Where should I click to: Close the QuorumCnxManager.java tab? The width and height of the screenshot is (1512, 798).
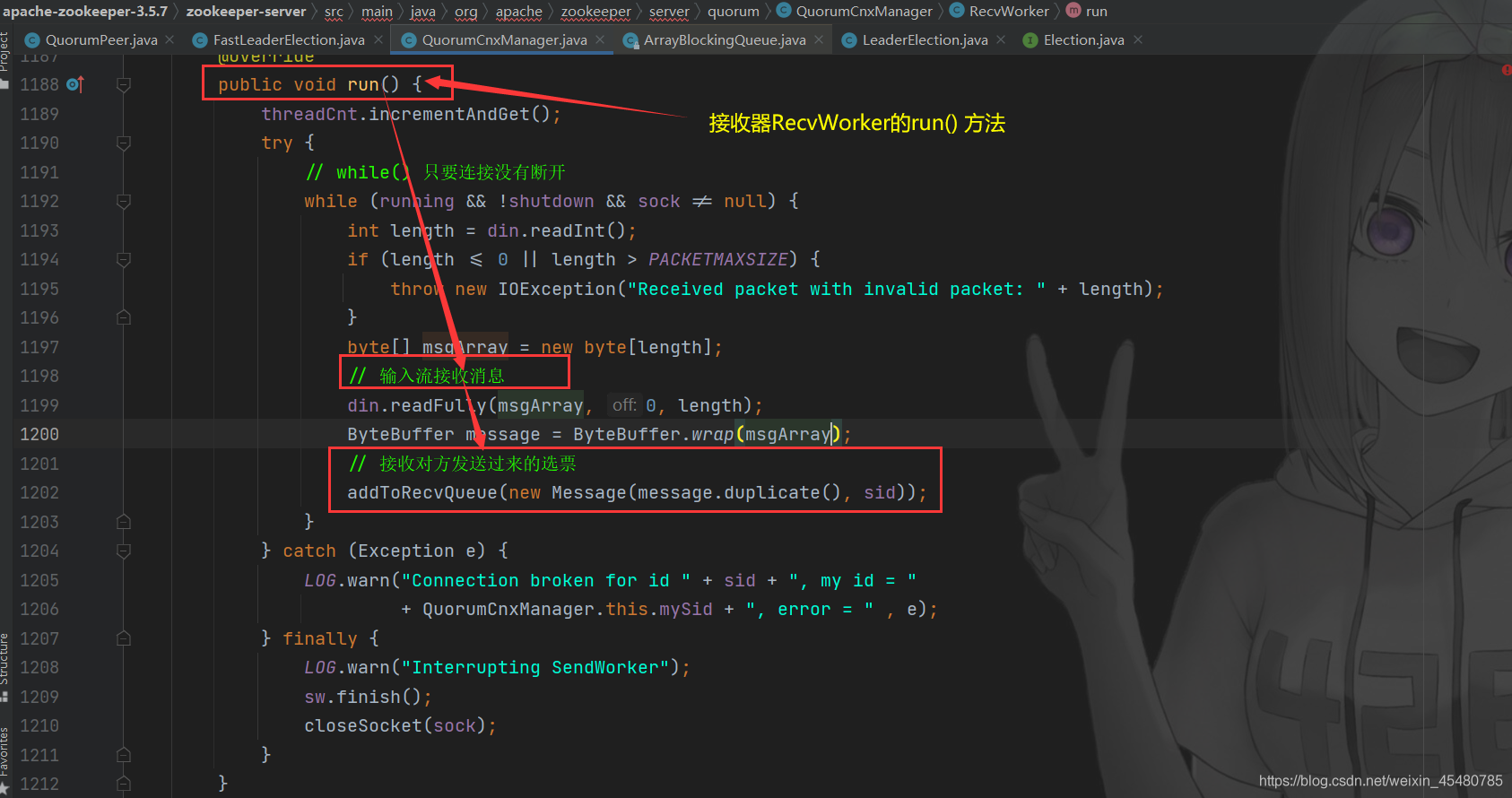tap(600, 39)
